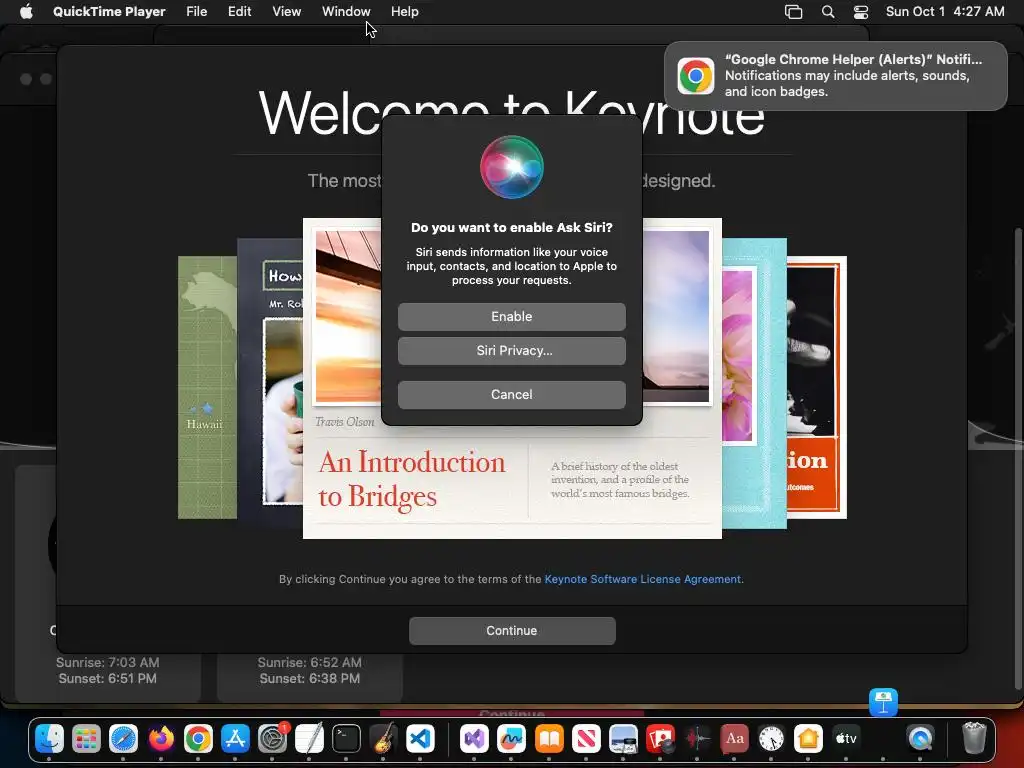Open System Settings with the badge
This screenshot has height=768, width=1024.
click(272, 739)
